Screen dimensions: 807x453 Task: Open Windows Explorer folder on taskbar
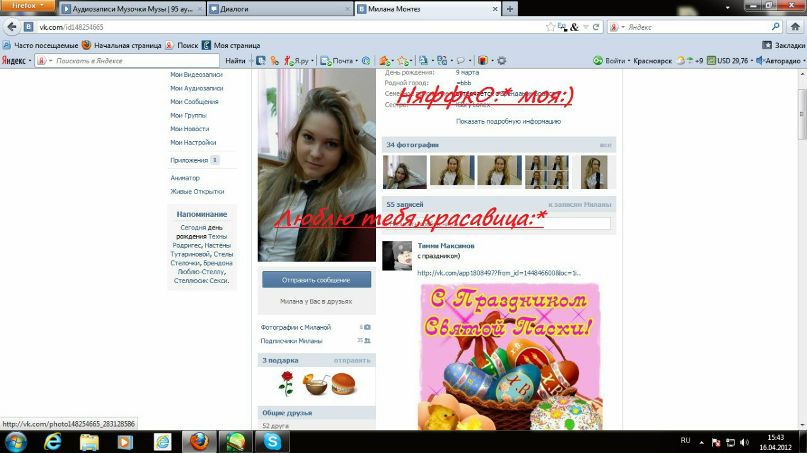click(89, 442)
